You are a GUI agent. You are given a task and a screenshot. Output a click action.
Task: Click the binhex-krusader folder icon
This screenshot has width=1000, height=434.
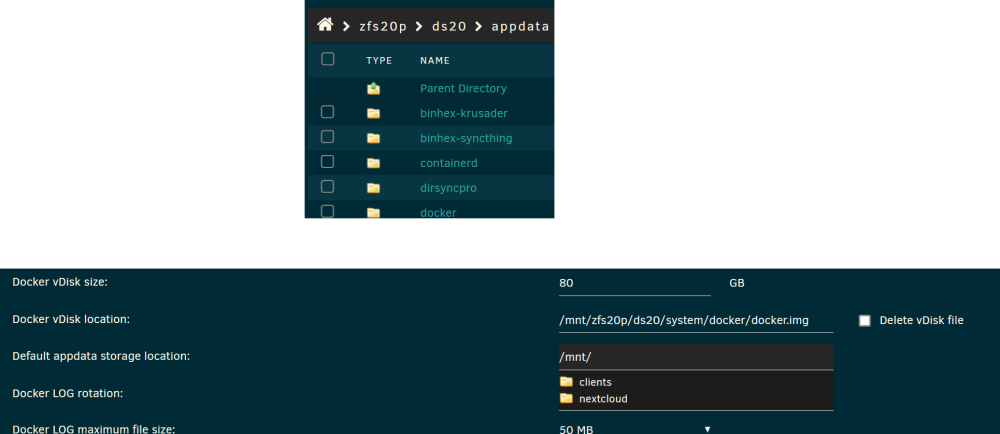374,113
